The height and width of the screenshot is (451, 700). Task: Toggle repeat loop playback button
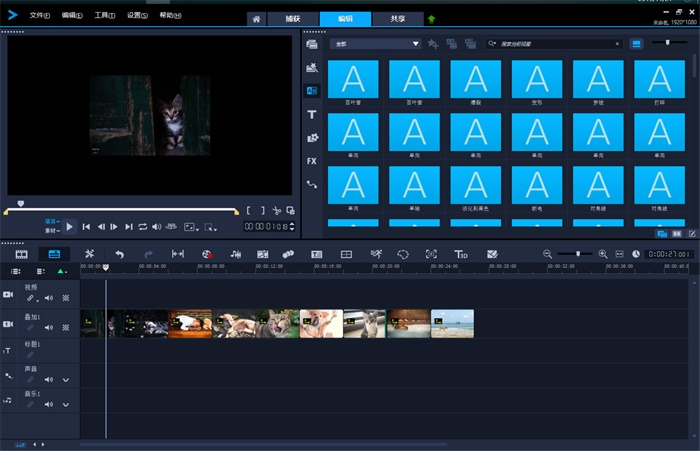pos(142,227)
